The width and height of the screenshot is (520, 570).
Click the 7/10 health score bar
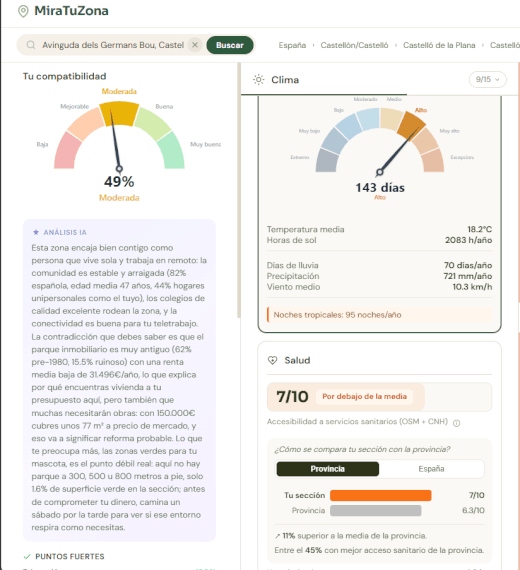click(379, 397)
